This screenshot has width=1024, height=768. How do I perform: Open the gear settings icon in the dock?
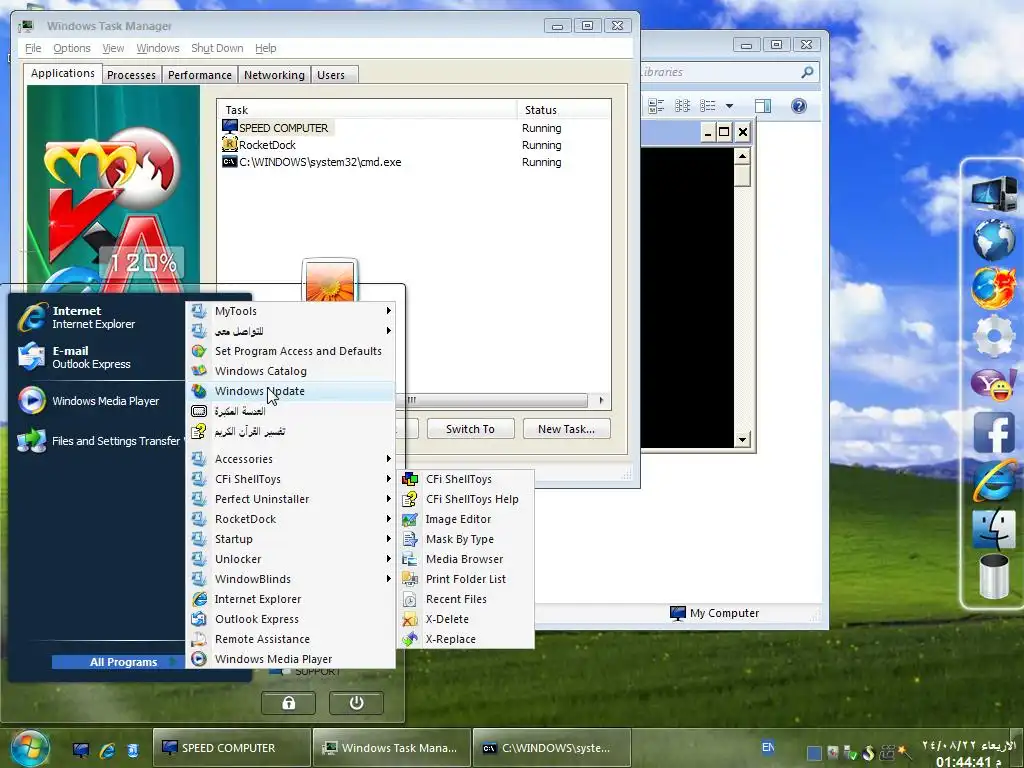(994, 336)
